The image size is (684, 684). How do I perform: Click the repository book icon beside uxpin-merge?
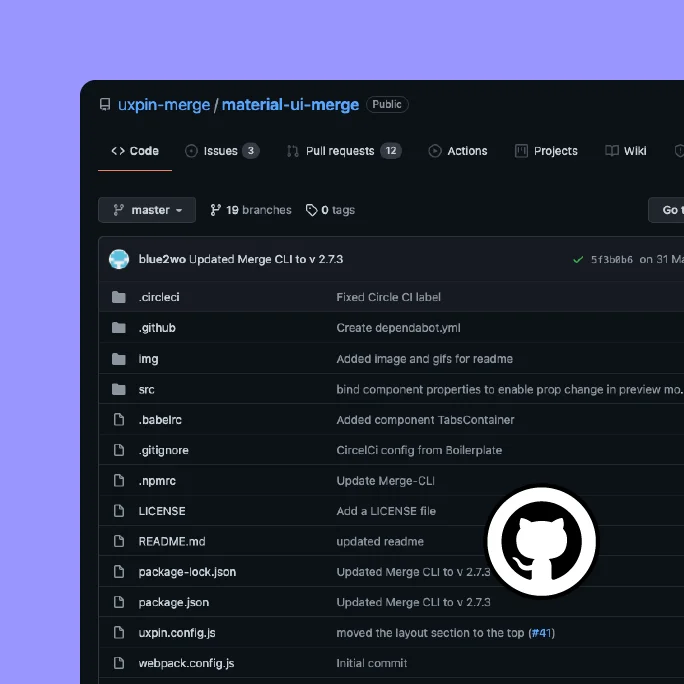(105, 105)
